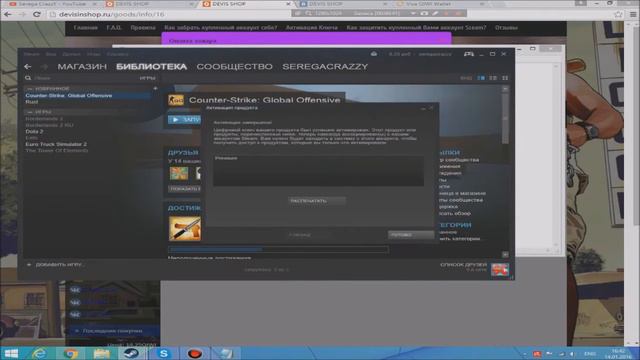Image resolution: width=640 pixels, height=360 pixels.
Task: Click the user avatar in Steam footer
Action: coord(500,269)
